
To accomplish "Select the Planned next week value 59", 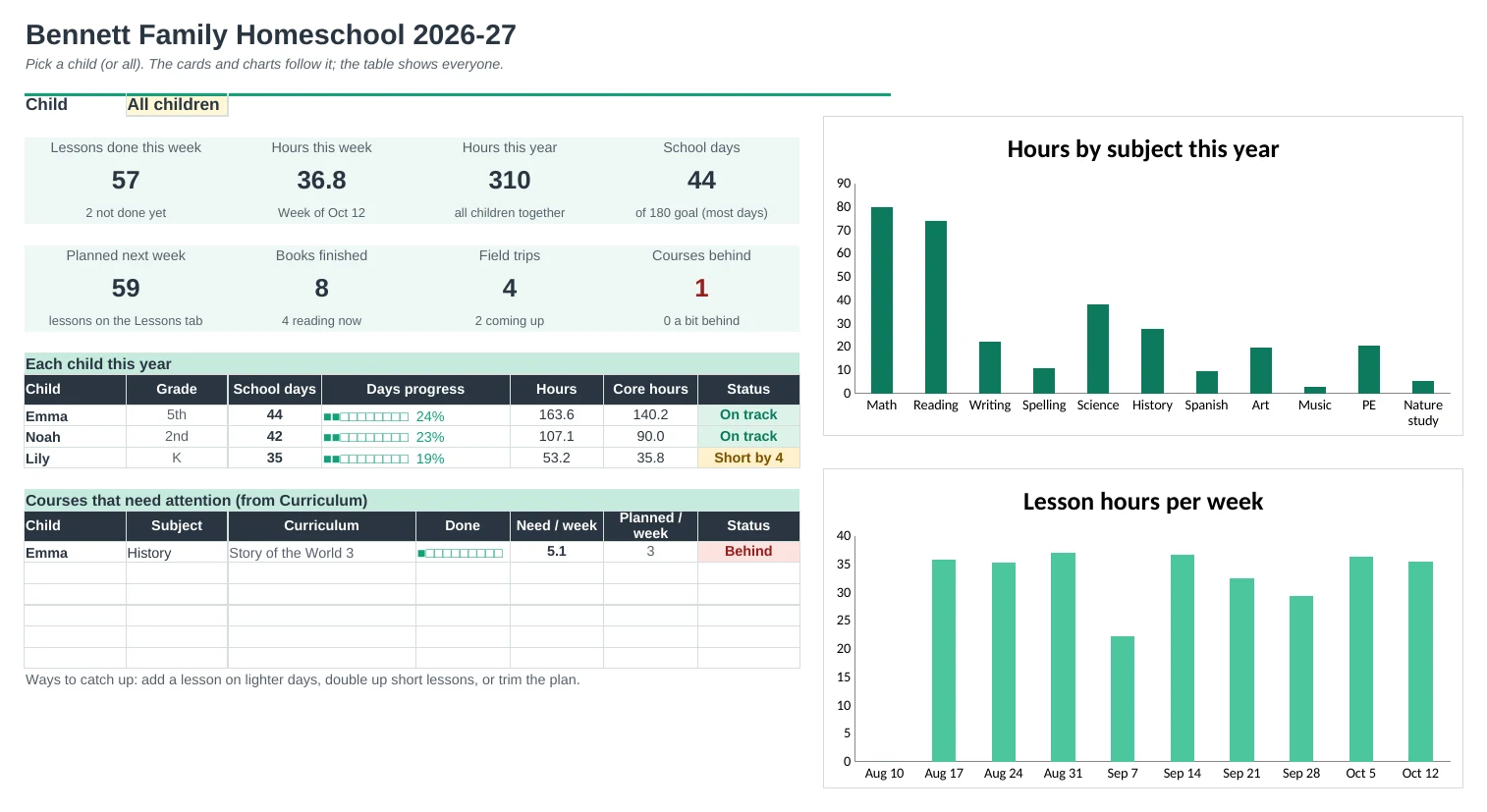I will click(x=126, y=289).
